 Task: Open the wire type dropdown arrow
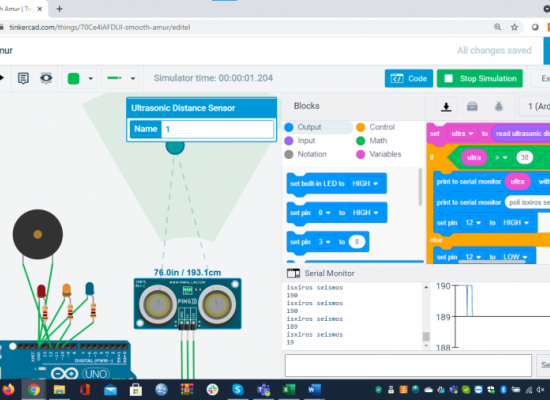coord(133,78)
